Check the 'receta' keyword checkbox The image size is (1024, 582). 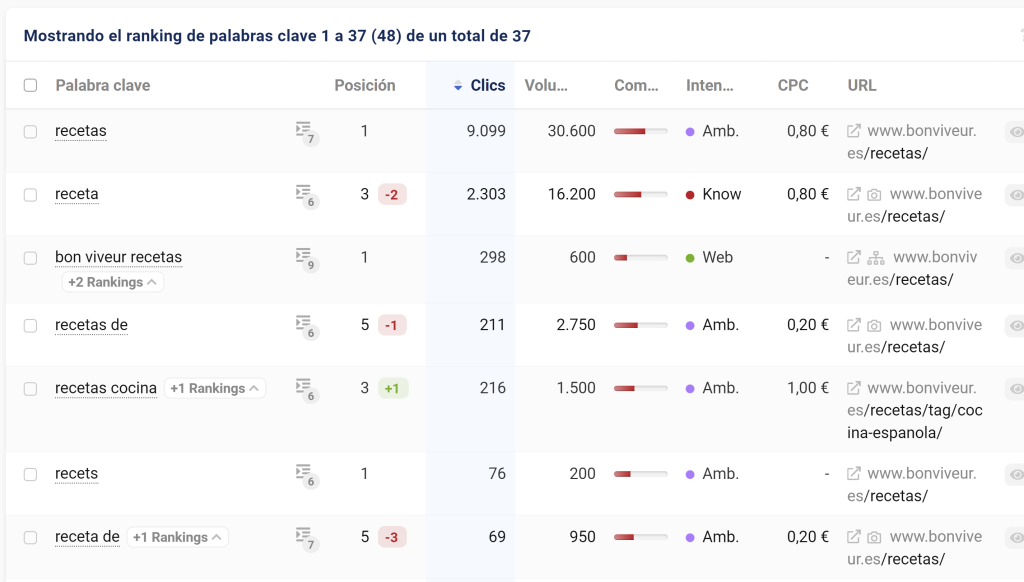tap(31, 195)
